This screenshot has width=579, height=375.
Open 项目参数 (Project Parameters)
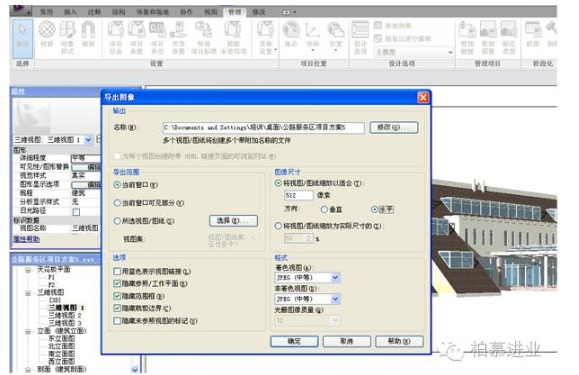pyautogui.click(x=136, y=37)
